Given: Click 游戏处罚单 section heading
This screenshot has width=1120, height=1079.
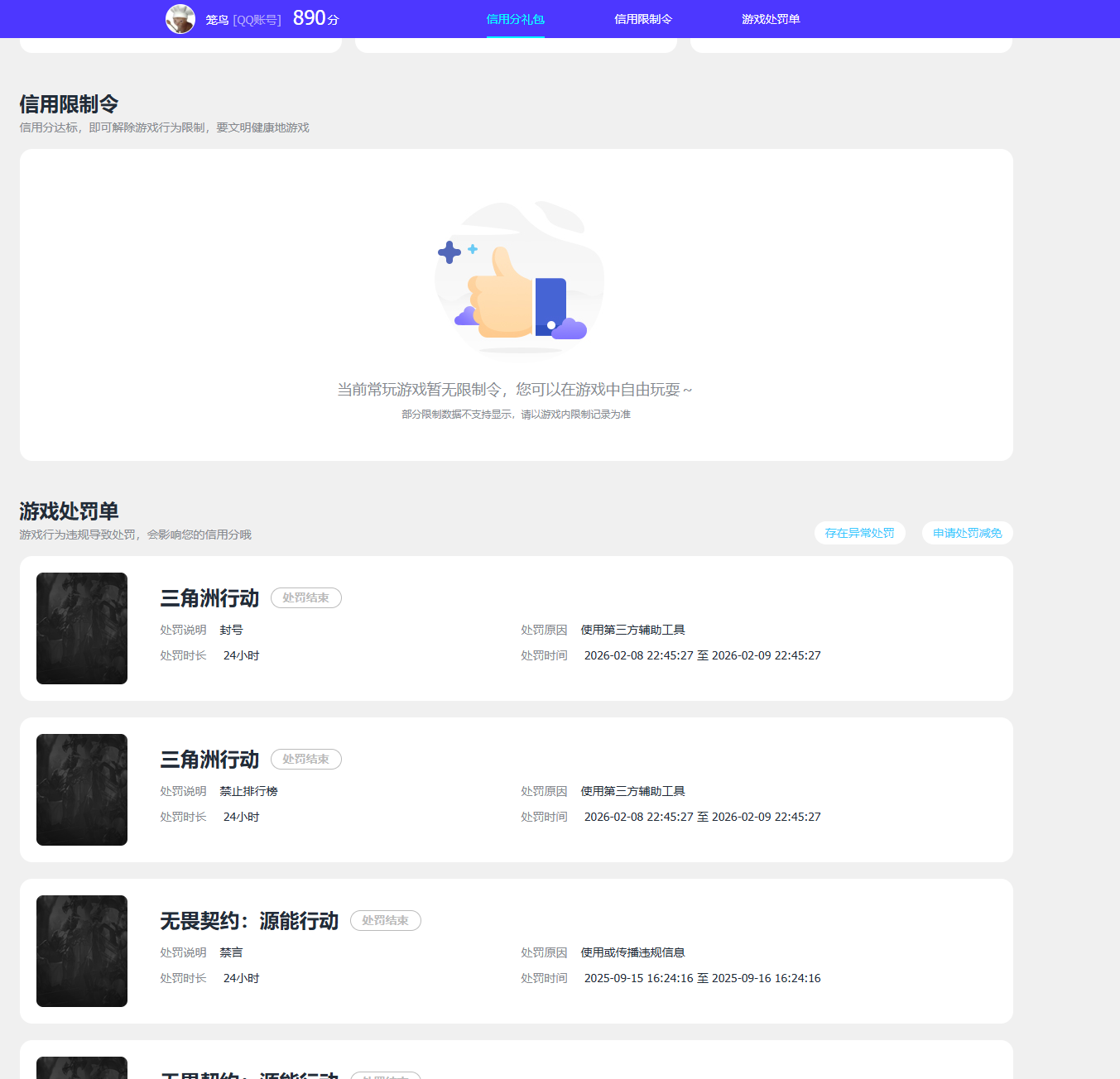Looking at the screenshot, I should point(69,511).
